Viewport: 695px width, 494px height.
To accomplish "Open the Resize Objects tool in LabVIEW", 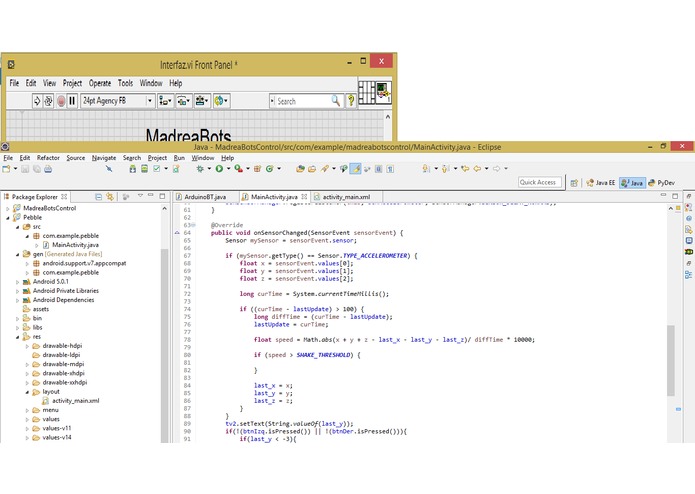I will 202,101.
